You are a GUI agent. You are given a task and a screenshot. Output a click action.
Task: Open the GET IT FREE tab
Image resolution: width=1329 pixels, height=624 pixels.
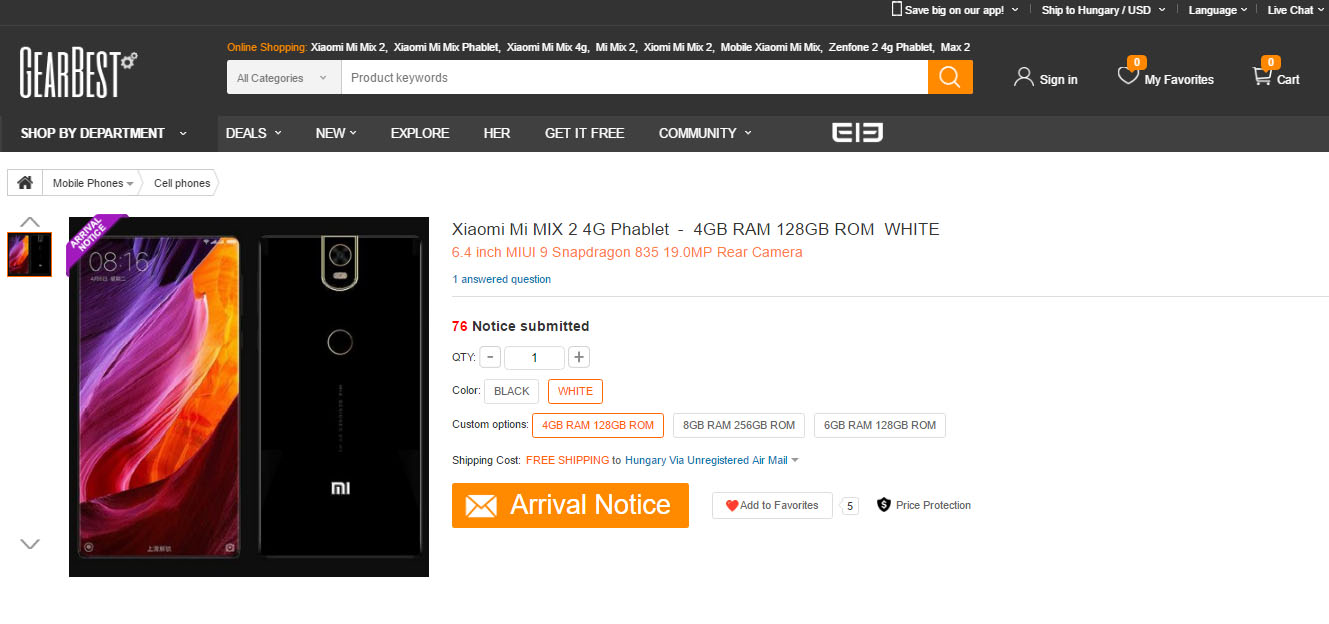(584, 133)
